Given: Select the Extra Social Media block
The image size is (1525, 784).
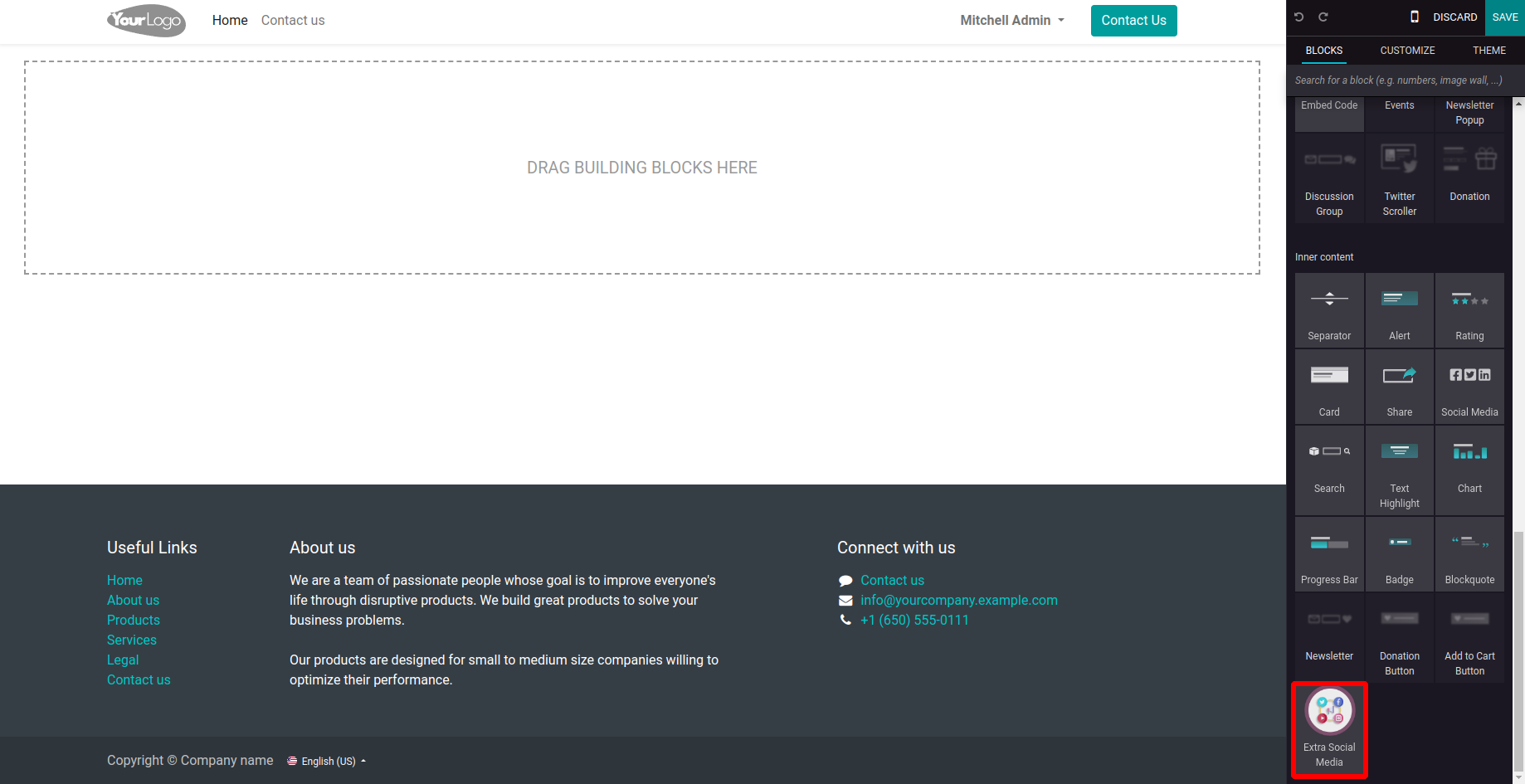Looking at the screenshot, I should click(1329, 730).
